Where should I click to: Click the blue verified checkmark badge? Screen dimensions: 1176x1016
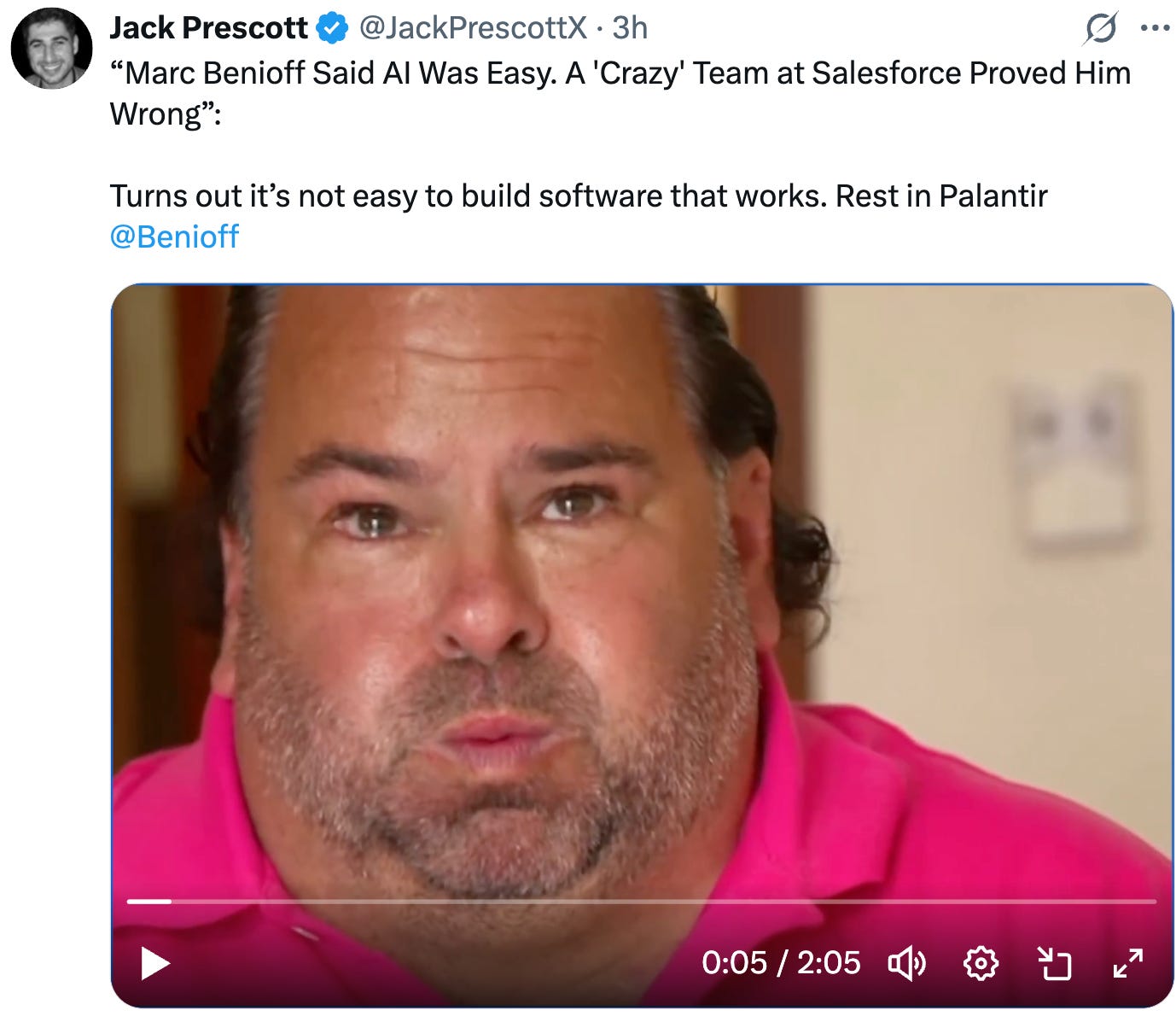[332, 29]
